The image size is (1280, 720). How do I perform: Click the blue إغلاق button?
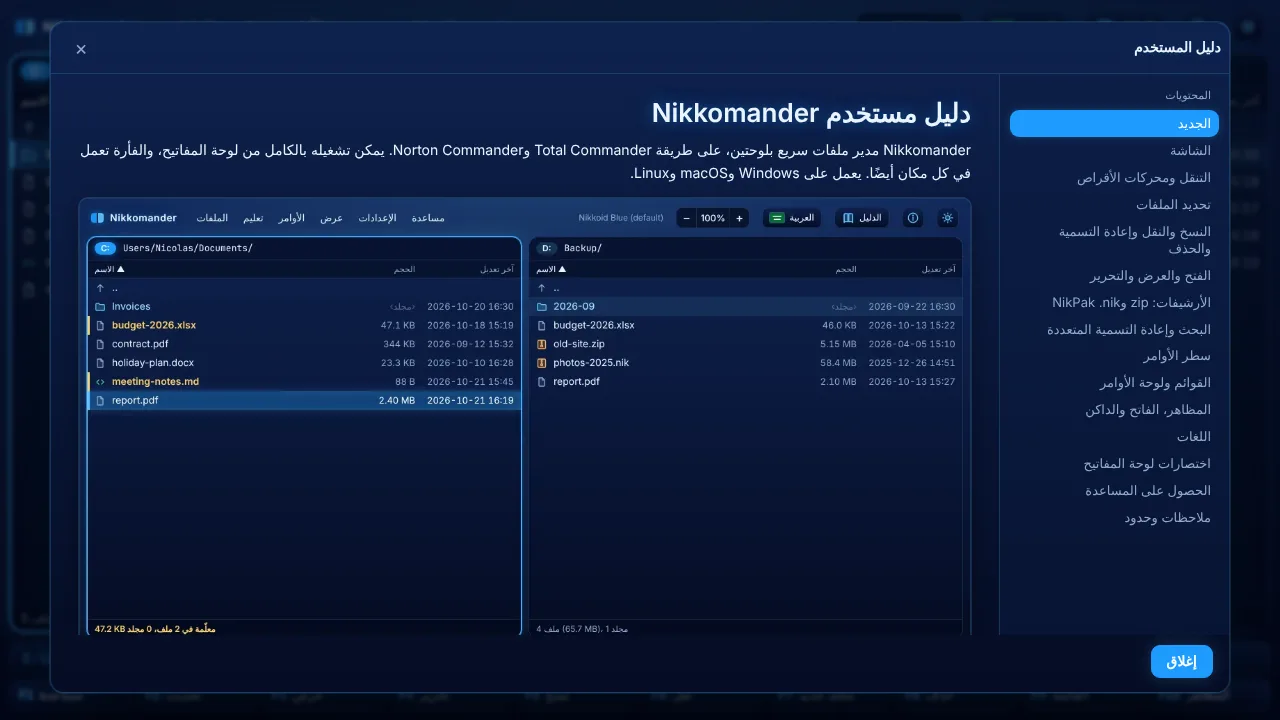coord(1181,661)
